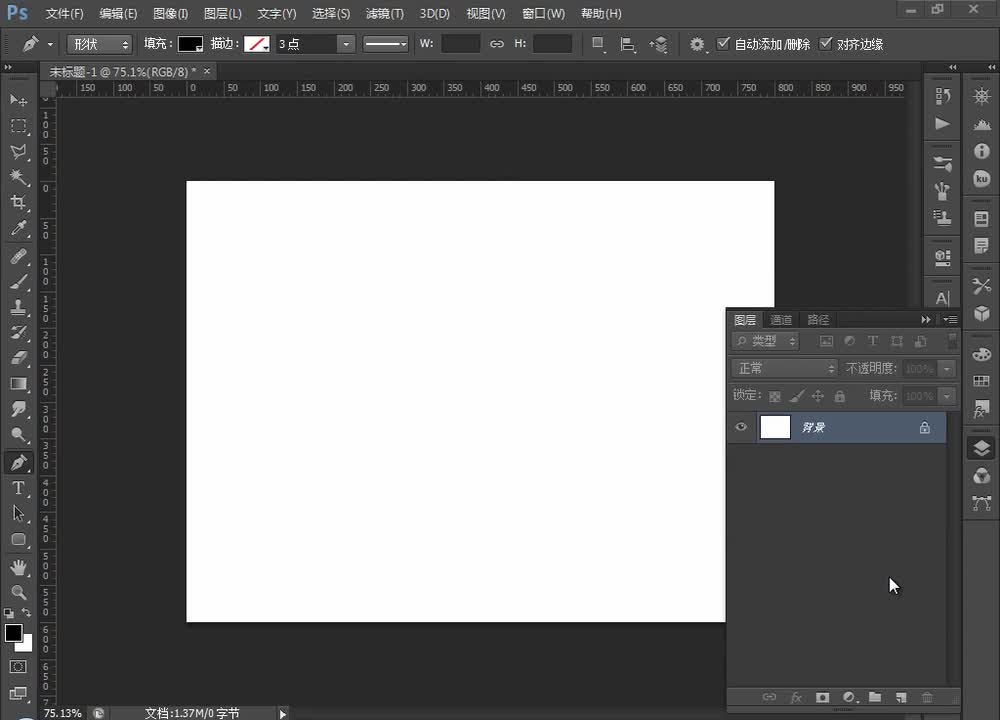Swap foreground and background colors
The height and width of the screenshot is (720, 1000).
click(26, 613)
